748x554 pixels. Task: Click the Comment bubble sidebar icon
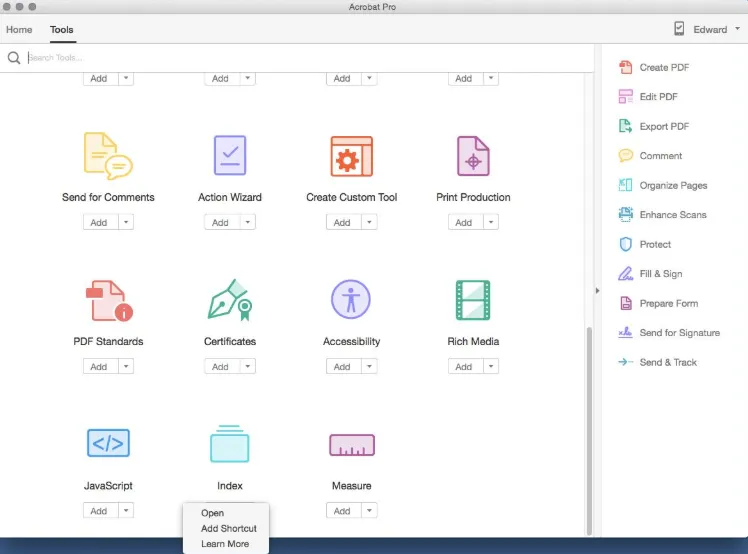(x=625, y=156)
